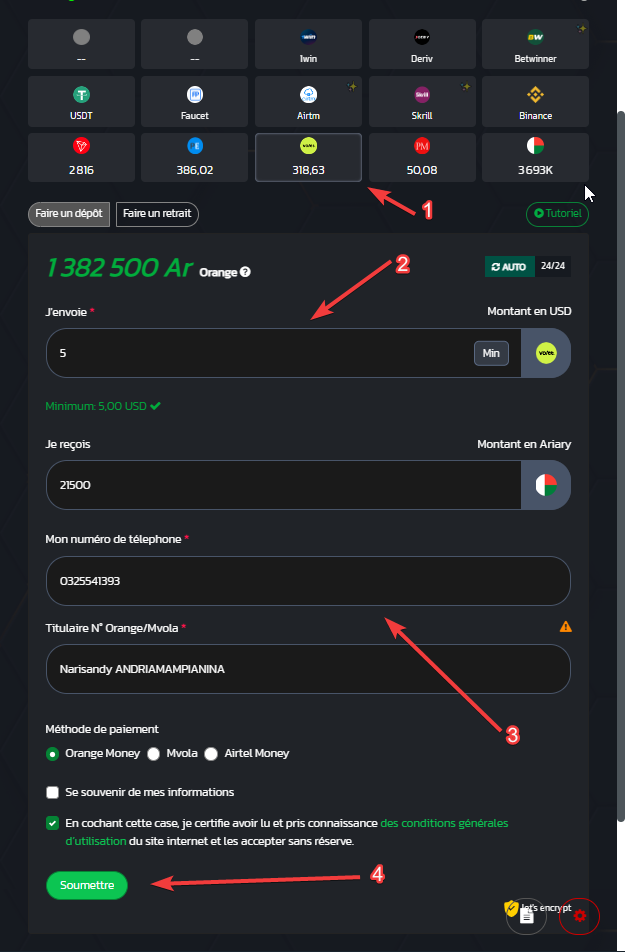
Task: Click the Min amount button
Action: point(491,353)
